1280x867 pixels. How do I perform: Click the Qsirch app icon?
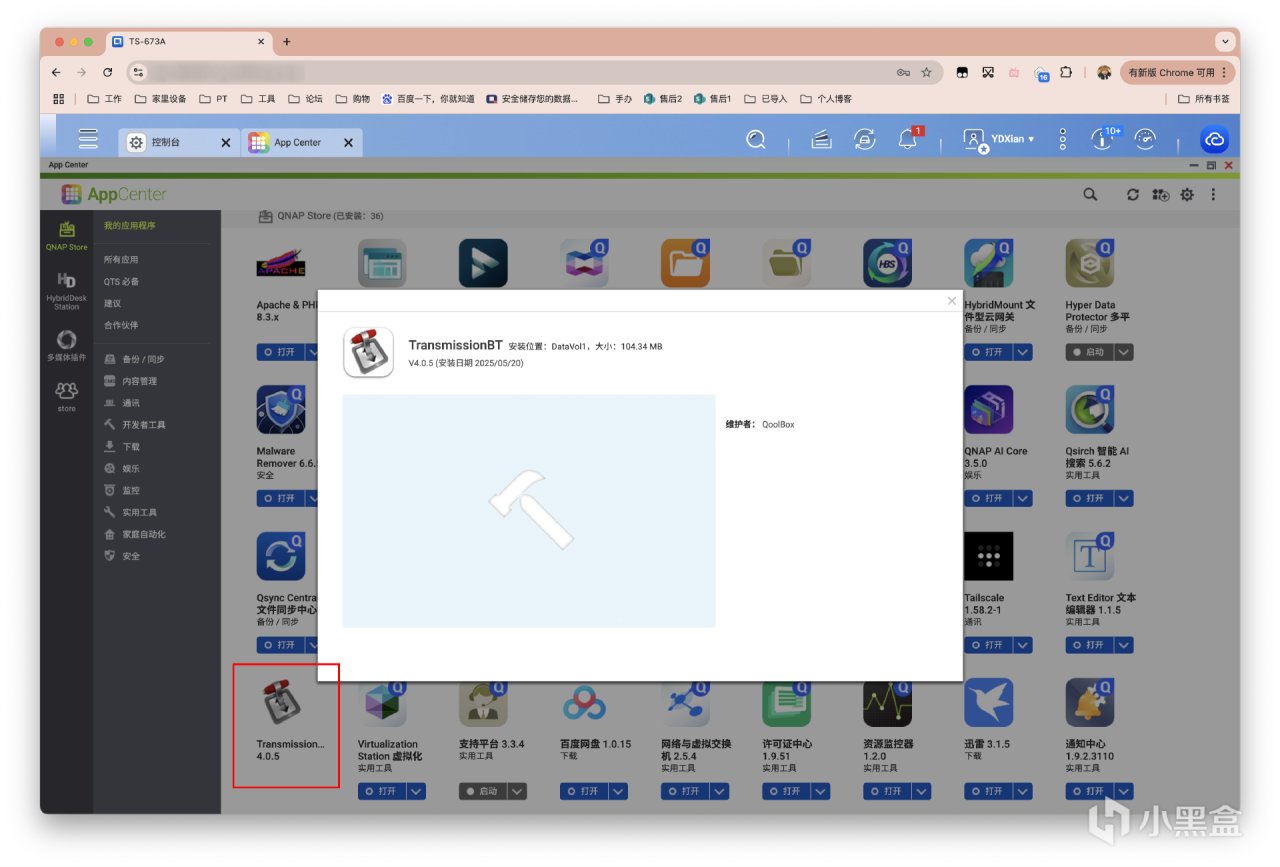point(1090,410)
